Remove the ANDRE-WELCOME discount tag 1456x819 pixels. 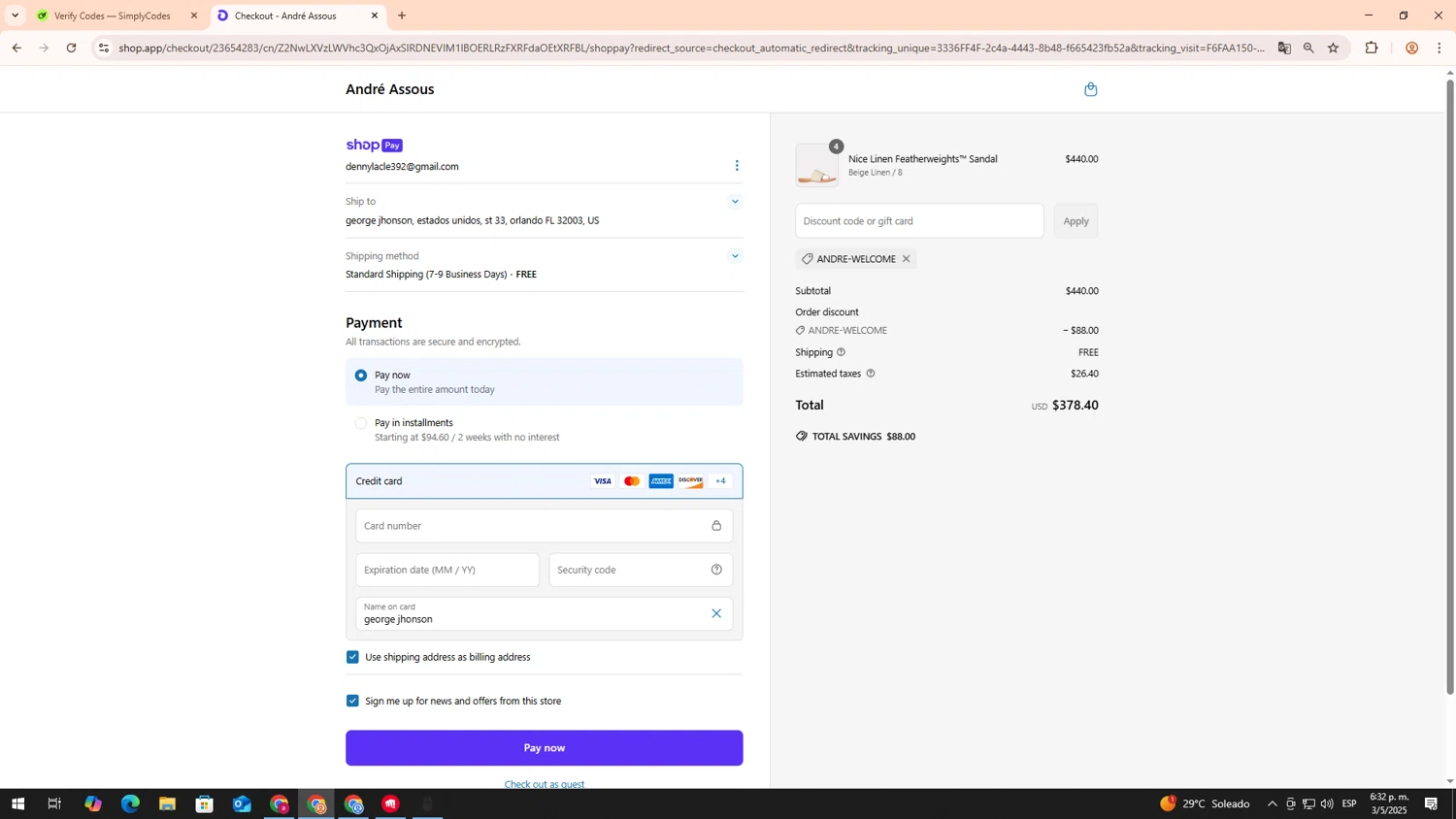click(906, 259)
